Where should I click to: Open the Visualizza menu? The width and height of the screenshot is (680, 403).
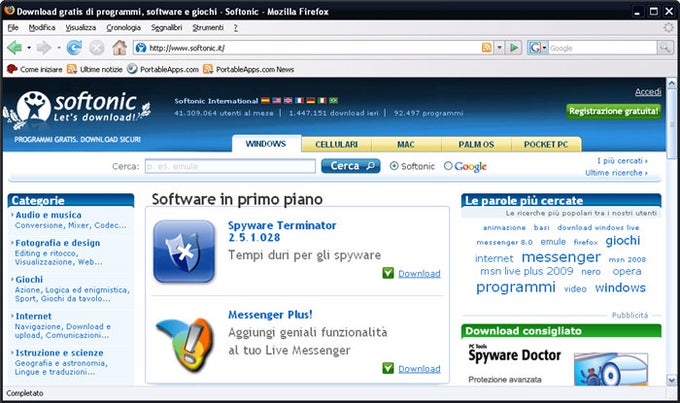point(81,28)
